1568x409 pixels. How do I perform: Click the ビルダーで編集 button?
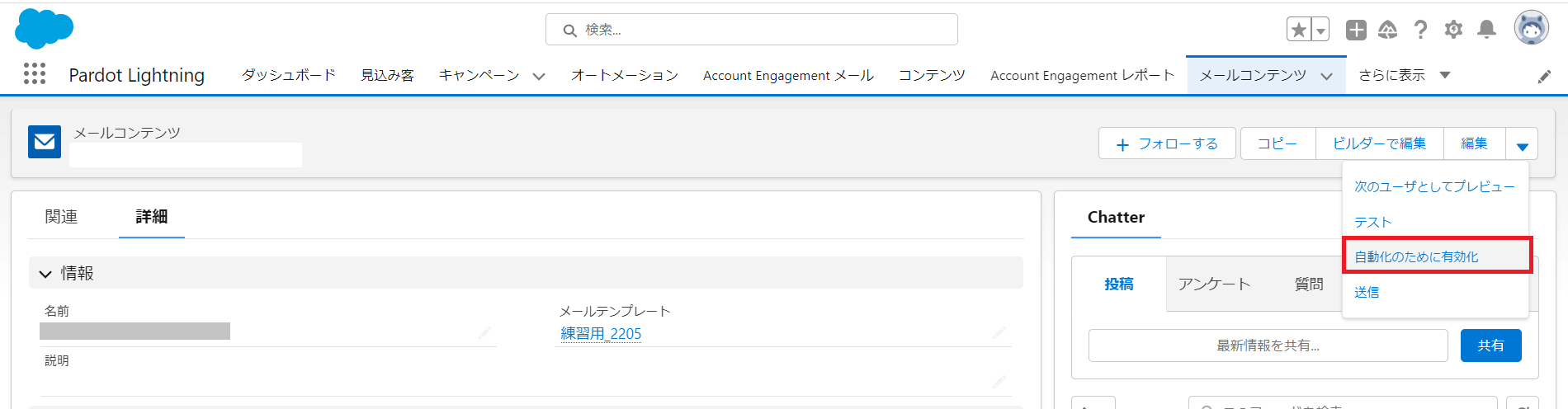click(1379, 143)
